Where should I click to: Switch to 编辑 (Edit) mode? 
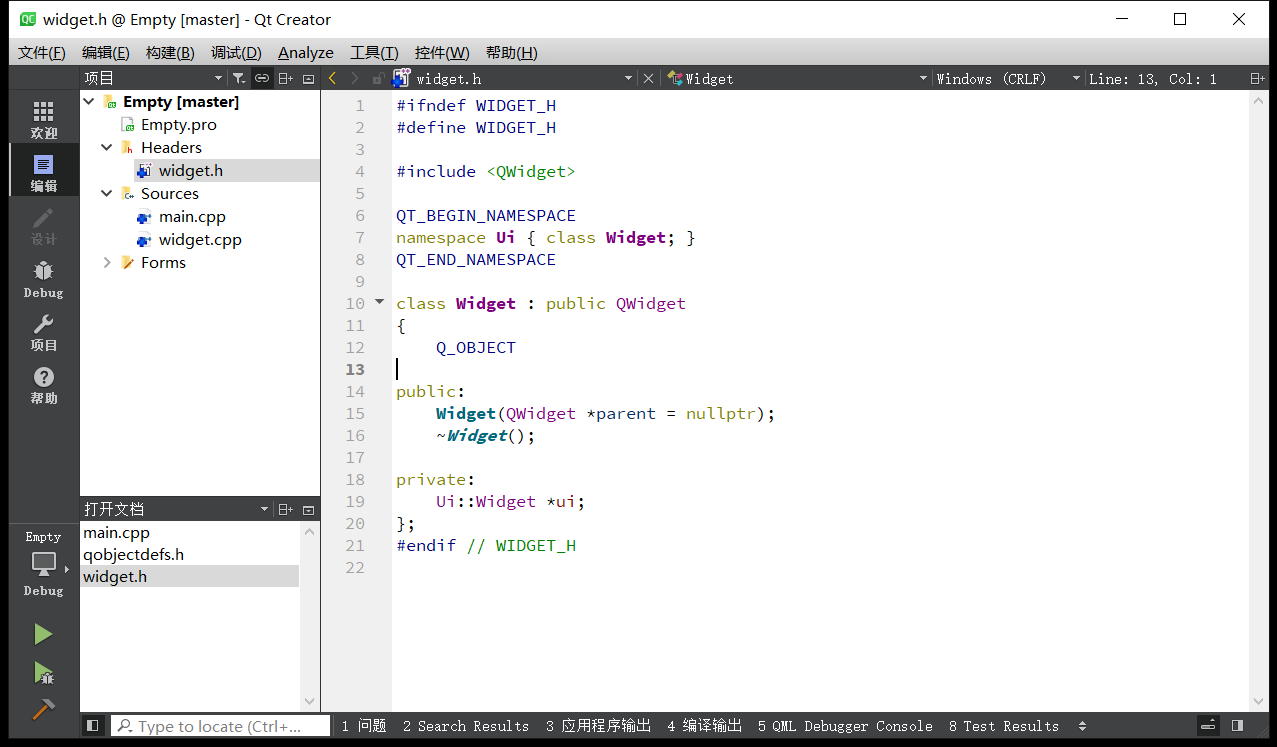click(x=43, y=172)
